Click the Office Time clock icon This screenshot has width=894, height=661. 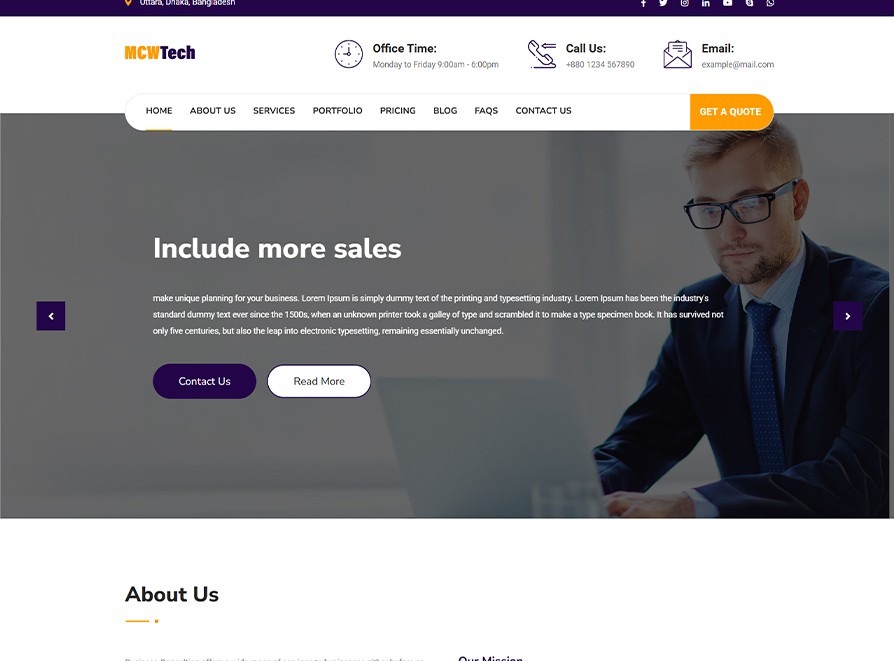348,54
